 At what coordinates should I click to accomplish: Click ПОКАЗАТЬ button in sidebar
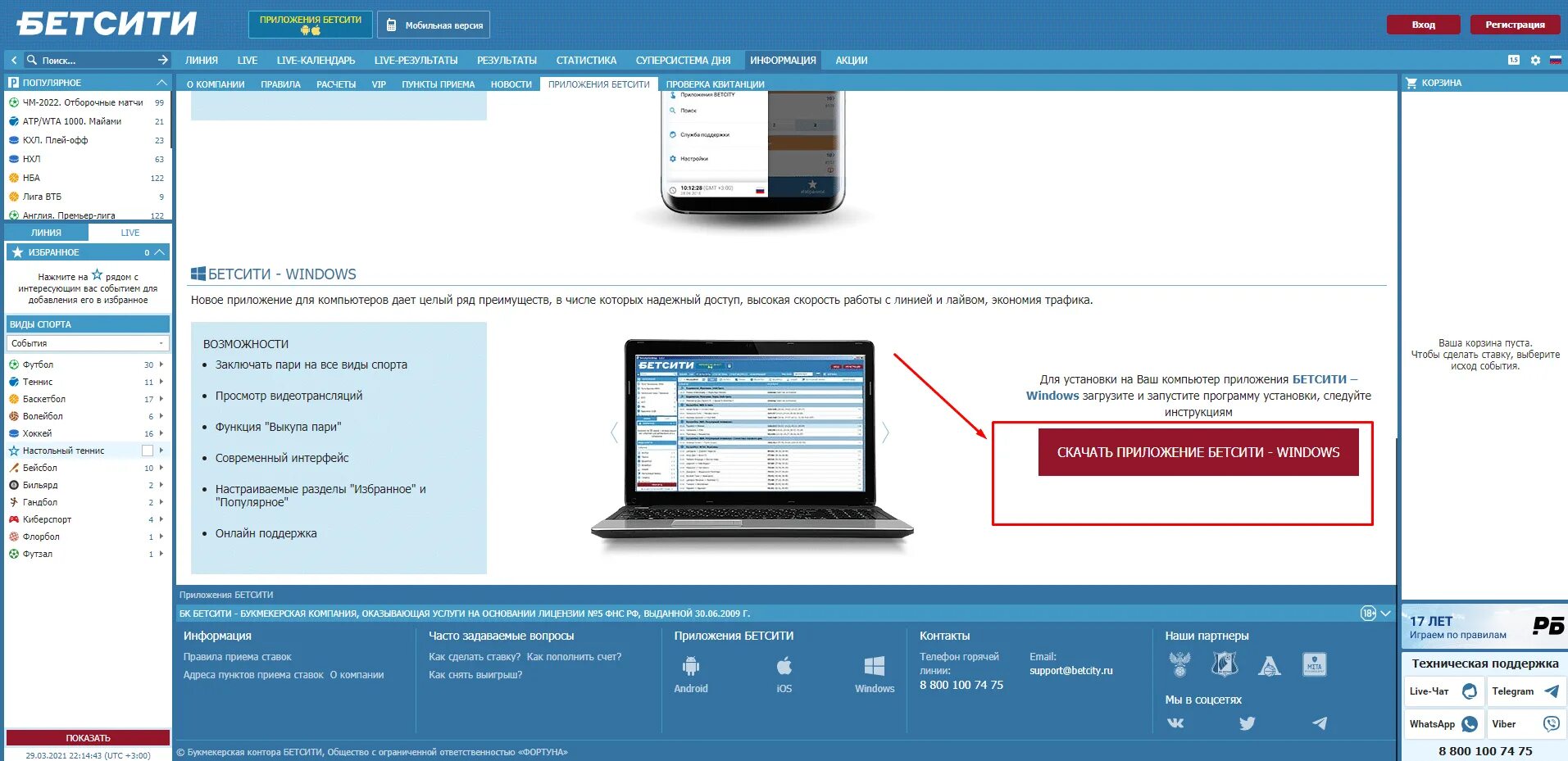point(89,738)
